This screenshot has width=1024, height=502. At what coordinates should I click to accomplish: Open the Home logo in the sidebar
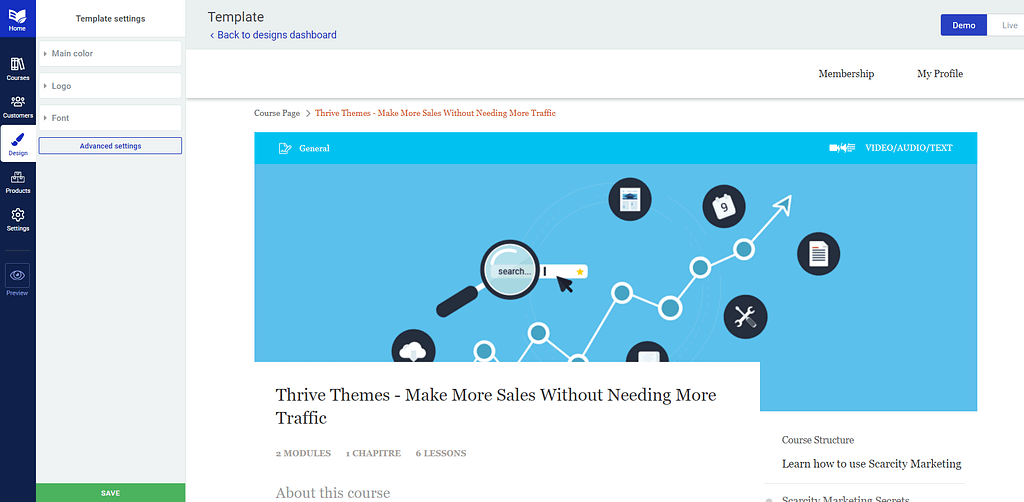(x=18, y=19)
